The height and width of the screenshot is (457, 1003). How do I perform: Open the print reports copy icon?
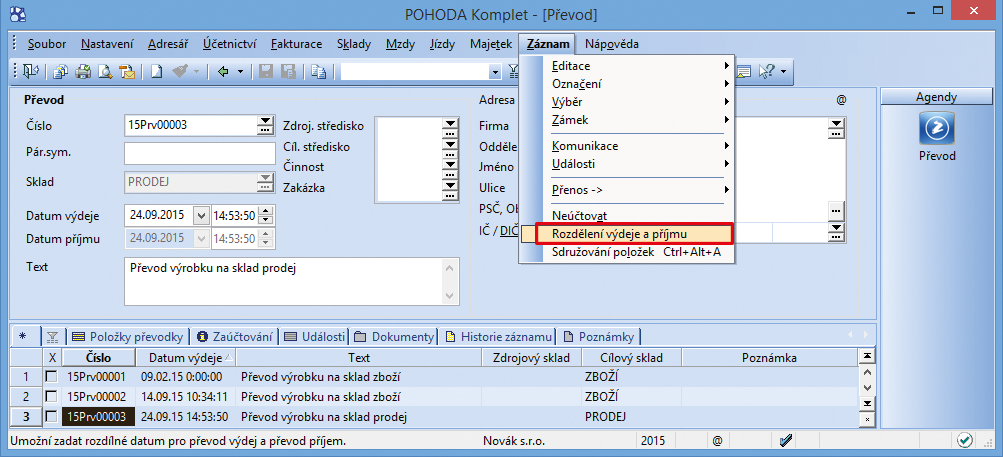tap(61, 72)
